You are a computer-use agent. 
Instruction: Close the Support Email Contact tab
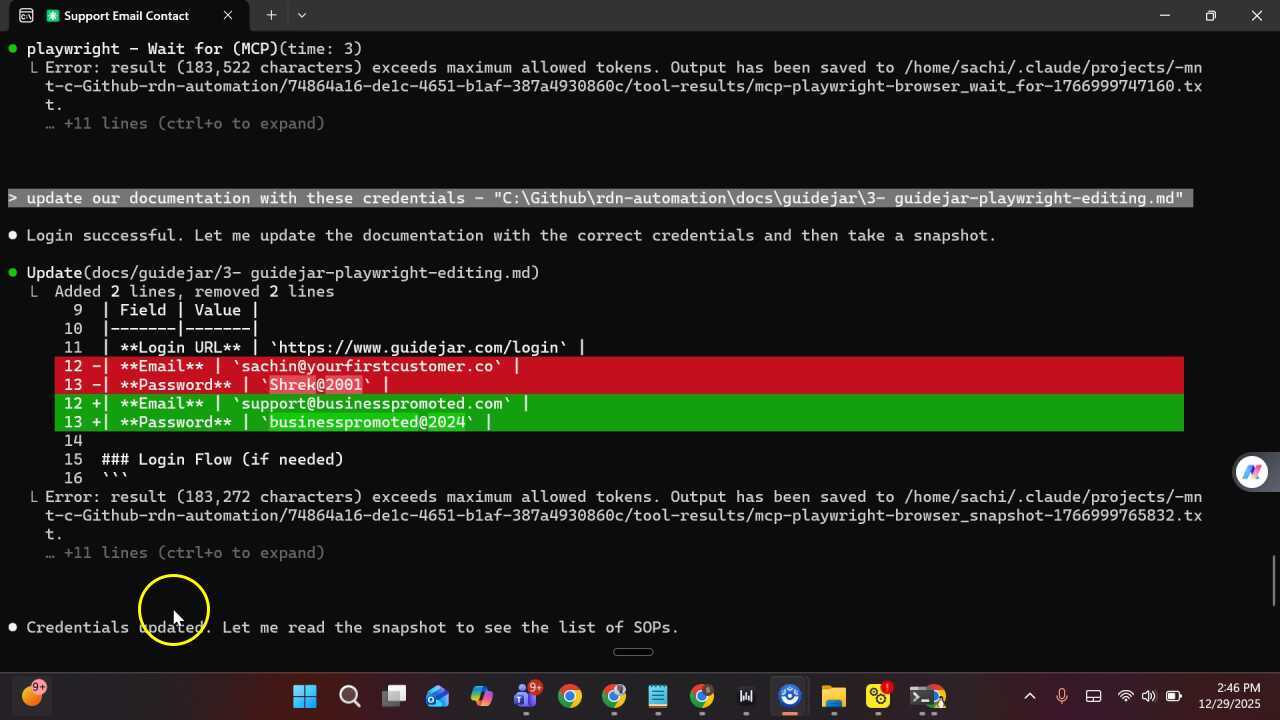coord(228,16)
